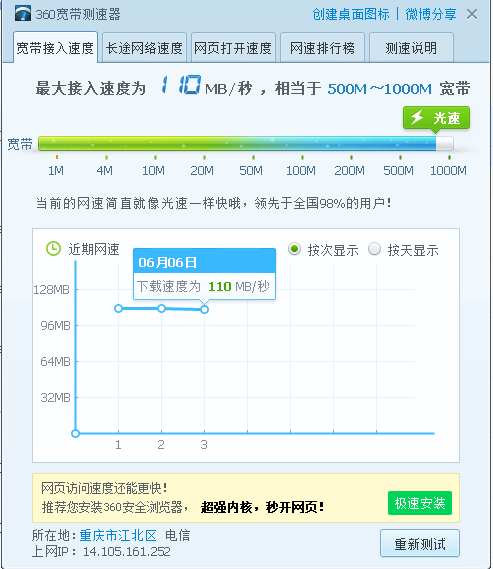
Task: Click the 128MB axis label
Action: [52, 290]
